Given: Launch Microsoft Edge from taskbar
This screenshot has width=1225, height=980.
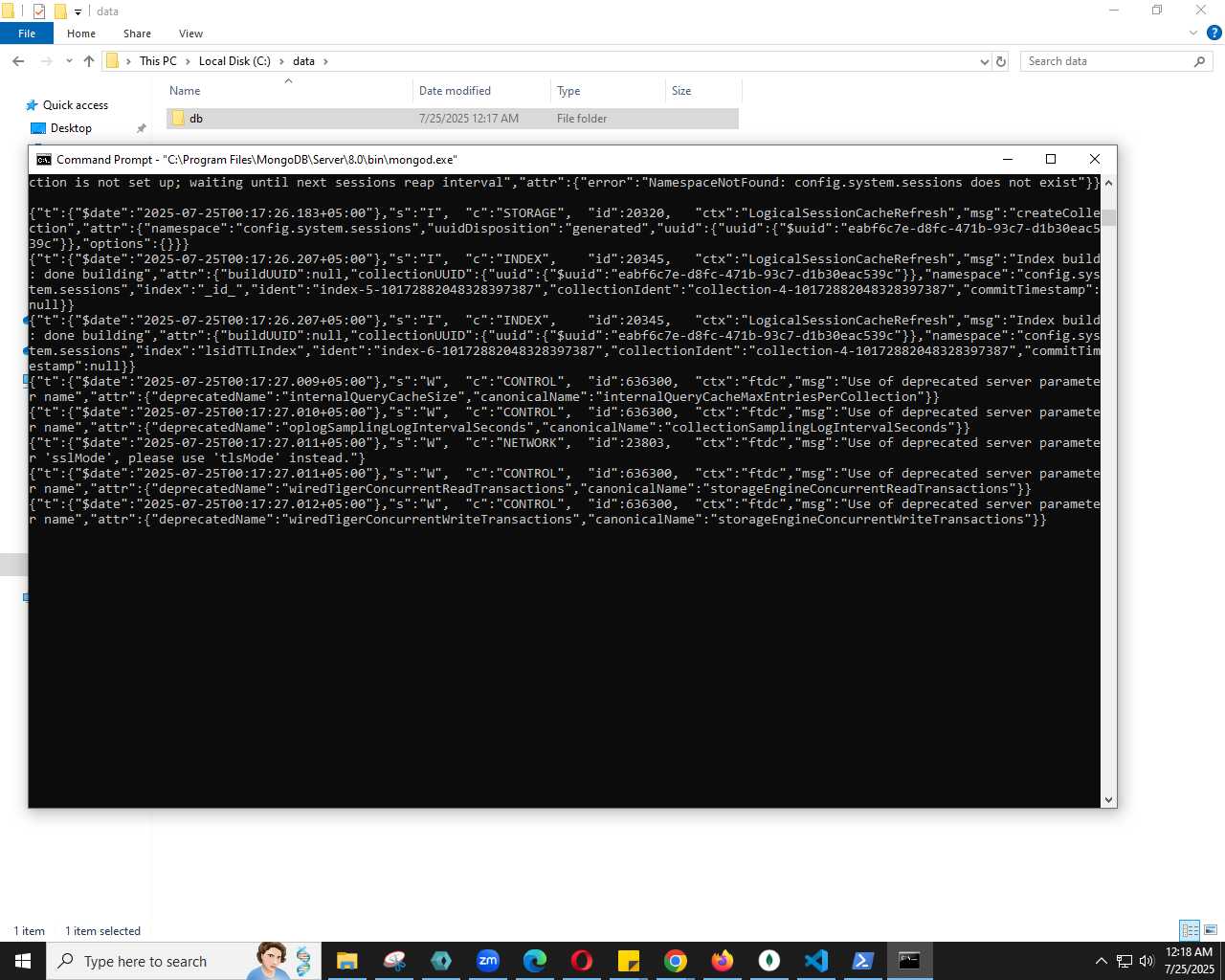Looking at the screenshot, I should (x=535, y=961).
